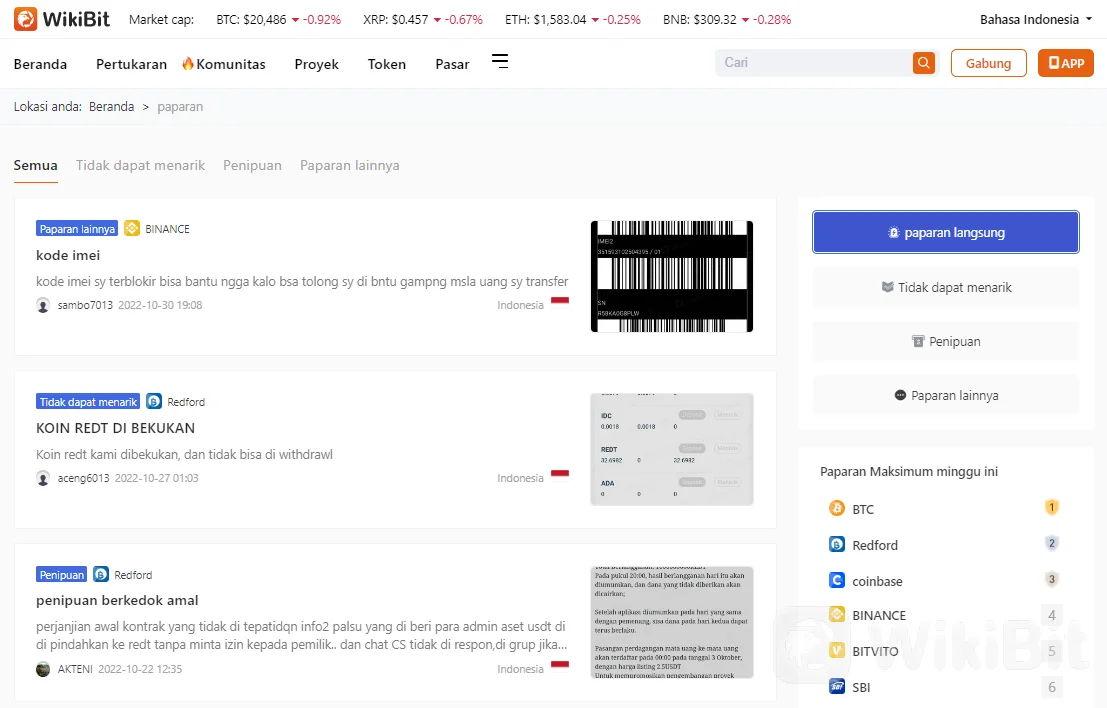Click sidebar 'Paparan lainnya' button
The height and width of the screenshot is (708, 1107).
[945, 395]
